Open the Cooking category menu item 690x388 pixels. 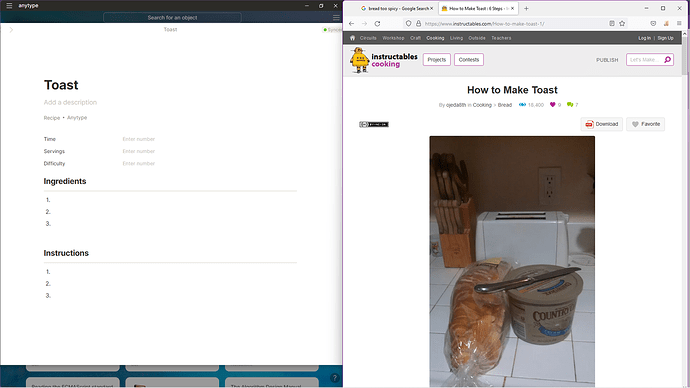[435, 38]
